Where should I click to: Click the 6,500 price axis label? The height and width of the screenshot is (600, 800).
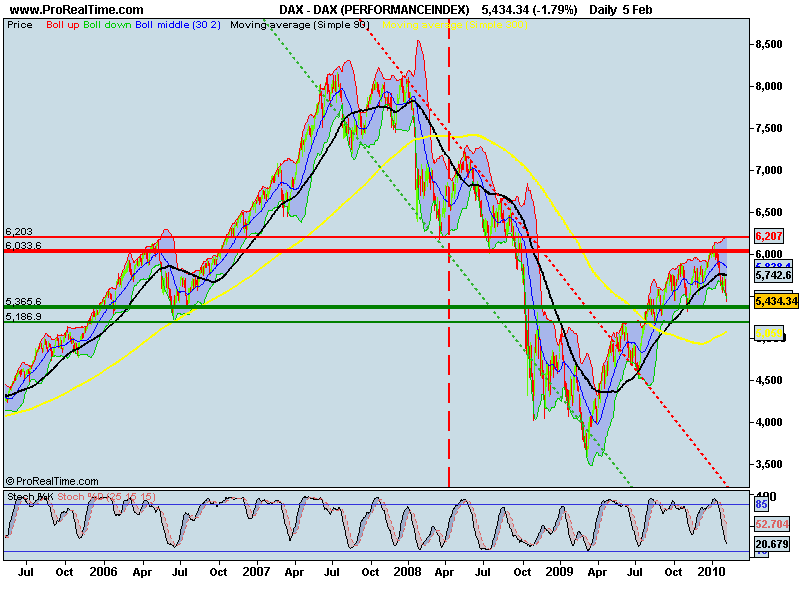click(x=768, y=212)
